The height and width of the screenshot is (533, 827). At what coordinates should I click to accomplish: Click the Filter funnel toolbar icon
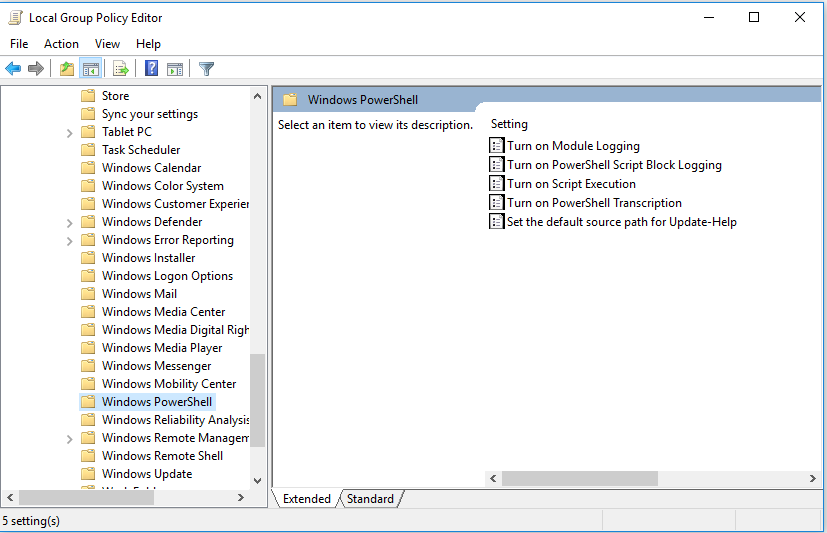pyautogui.click(x=206, y=69)
